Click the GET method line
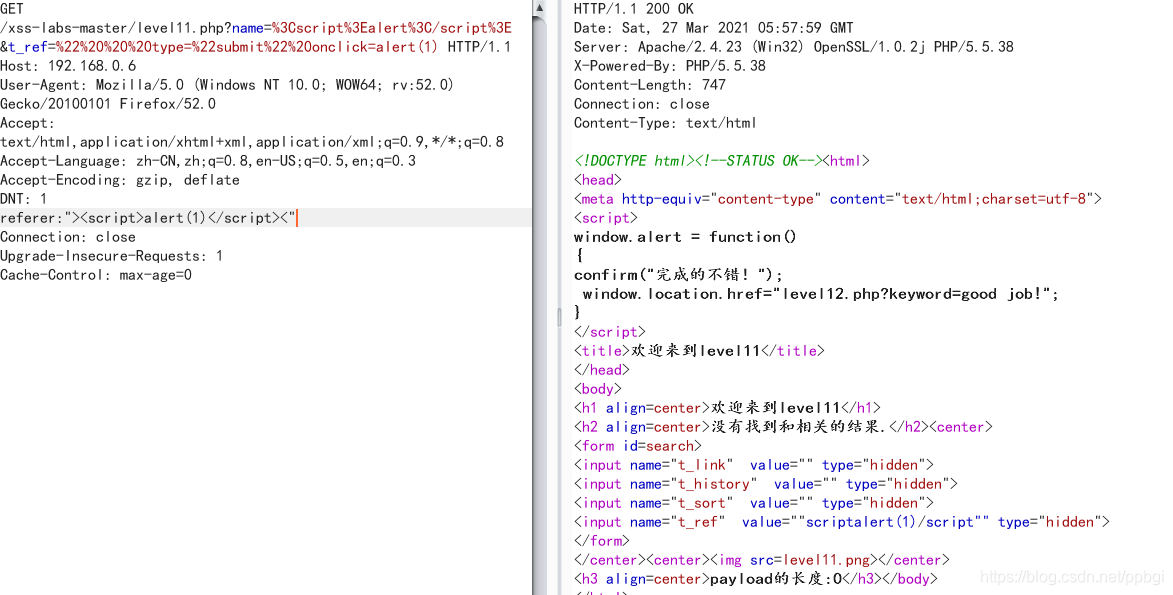This screenshot has height=595, width=1173. [12, 9]
